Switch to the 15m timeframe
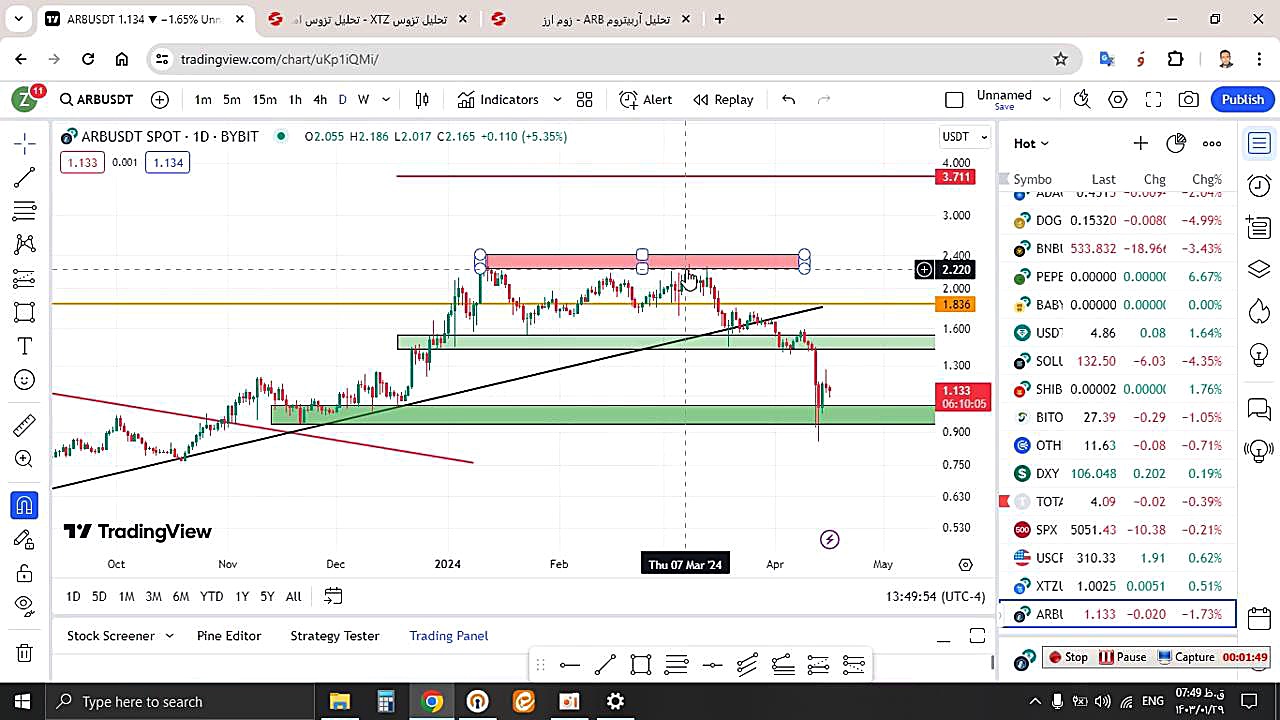1280x720 pixels. 264,99
